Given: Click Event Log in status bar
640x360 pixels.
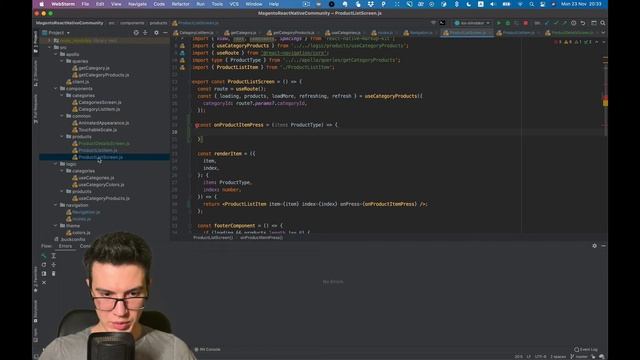Looking at the screenshot, I should click(x=586, y=349).
